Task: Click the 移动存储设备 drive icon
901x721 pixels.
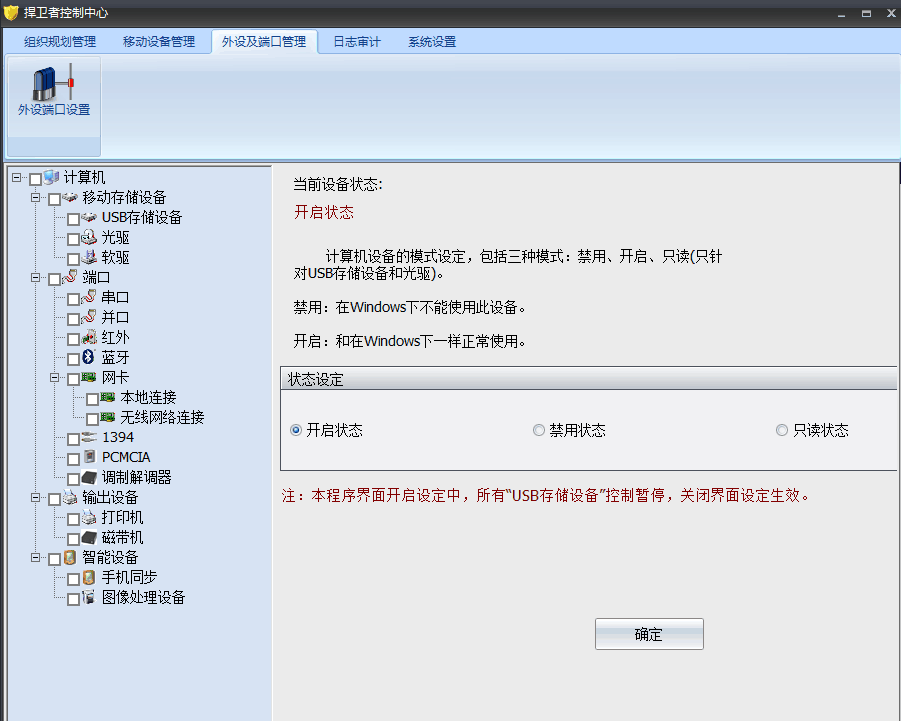Action: [70, 198]
